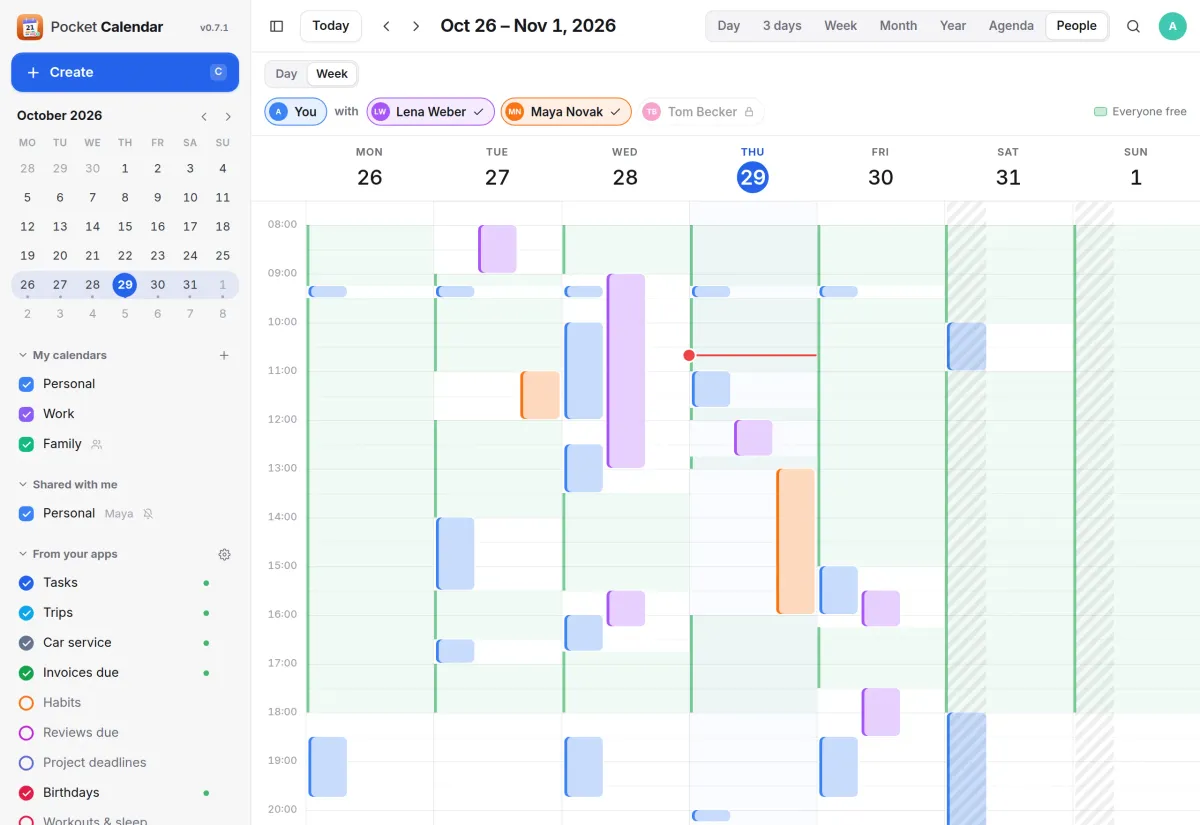The width and height of the screenshot is (1200, 825).
Task: Enable the Habits calendar
Action: tap(27, 703)
